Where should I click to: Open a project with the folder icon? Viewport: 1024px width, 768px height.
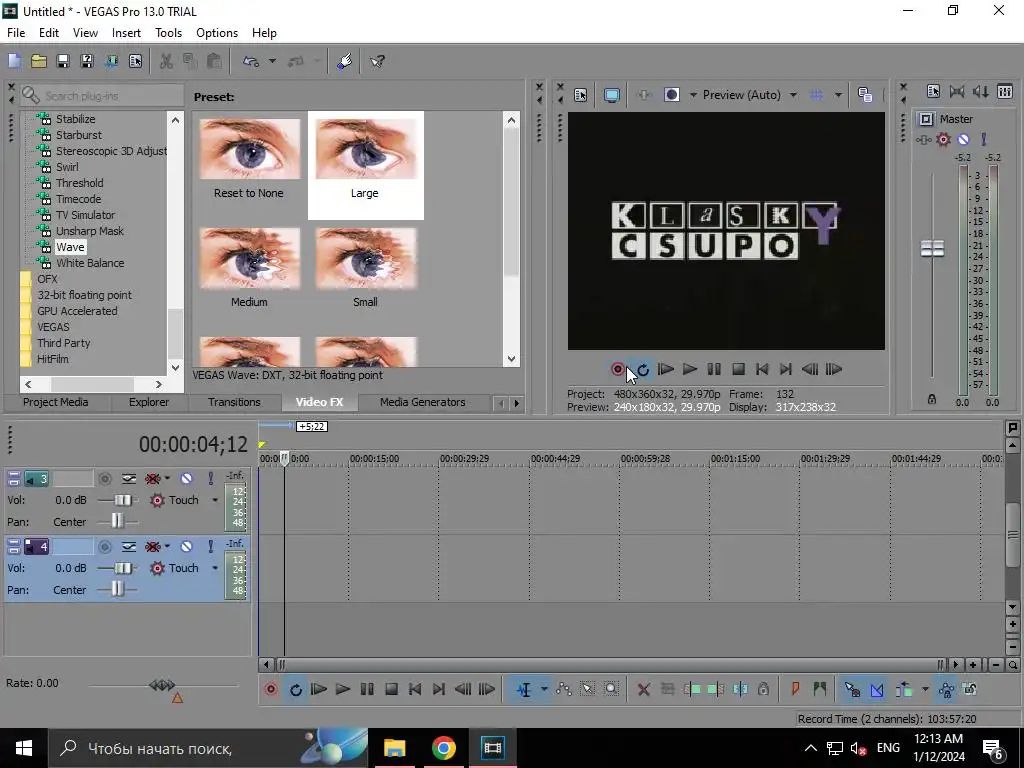click(x=39, y=61)
